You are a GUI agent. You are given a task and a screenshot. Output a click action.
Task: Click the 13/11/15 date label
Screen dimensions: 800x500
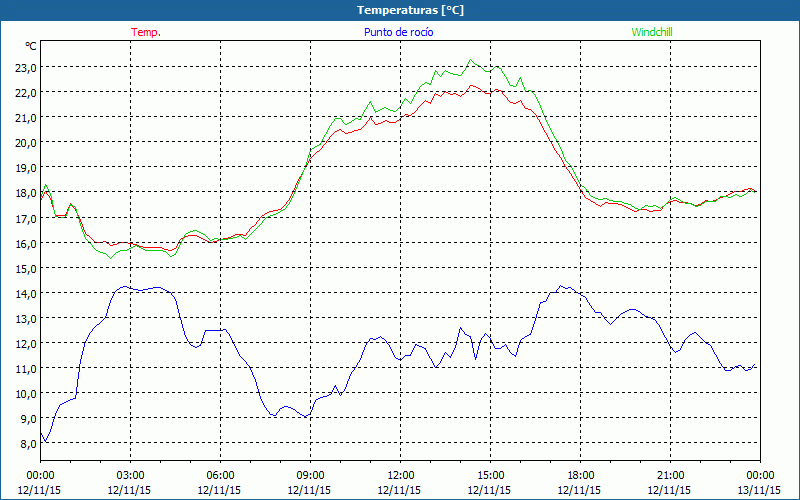pyautogui.click(x=759, y=490)
